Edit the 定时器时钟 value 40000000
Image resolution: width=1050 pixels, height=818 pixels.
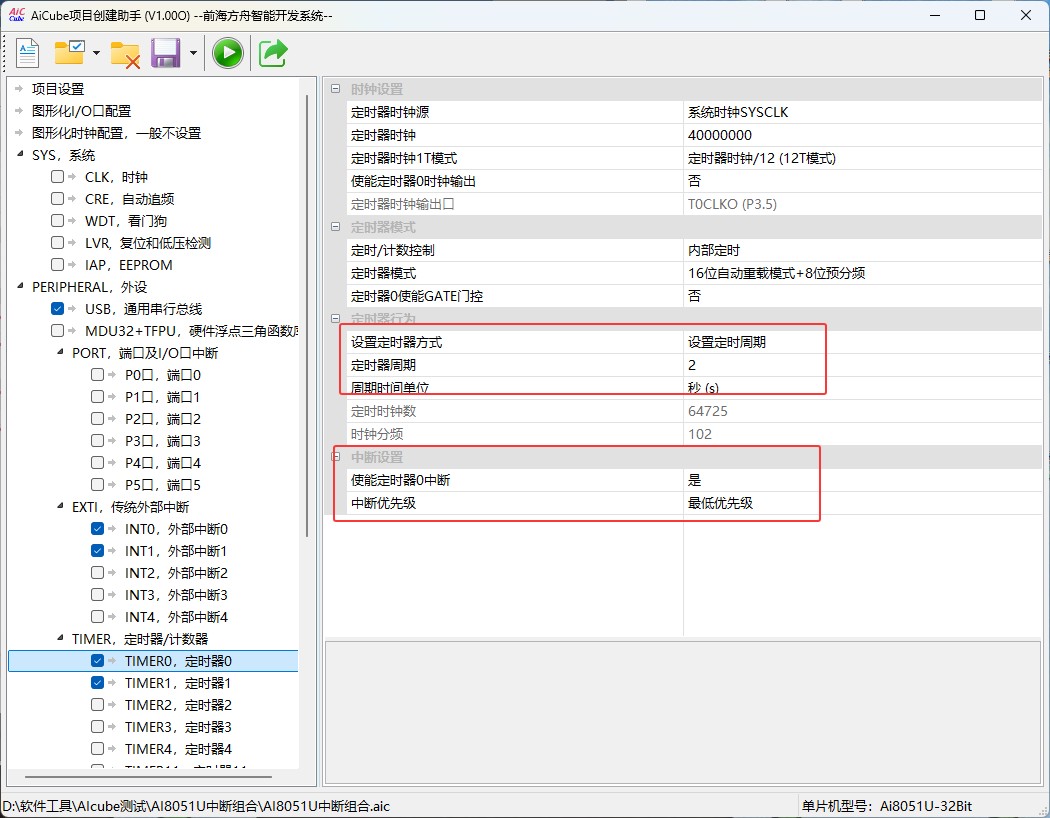[862, 135]
